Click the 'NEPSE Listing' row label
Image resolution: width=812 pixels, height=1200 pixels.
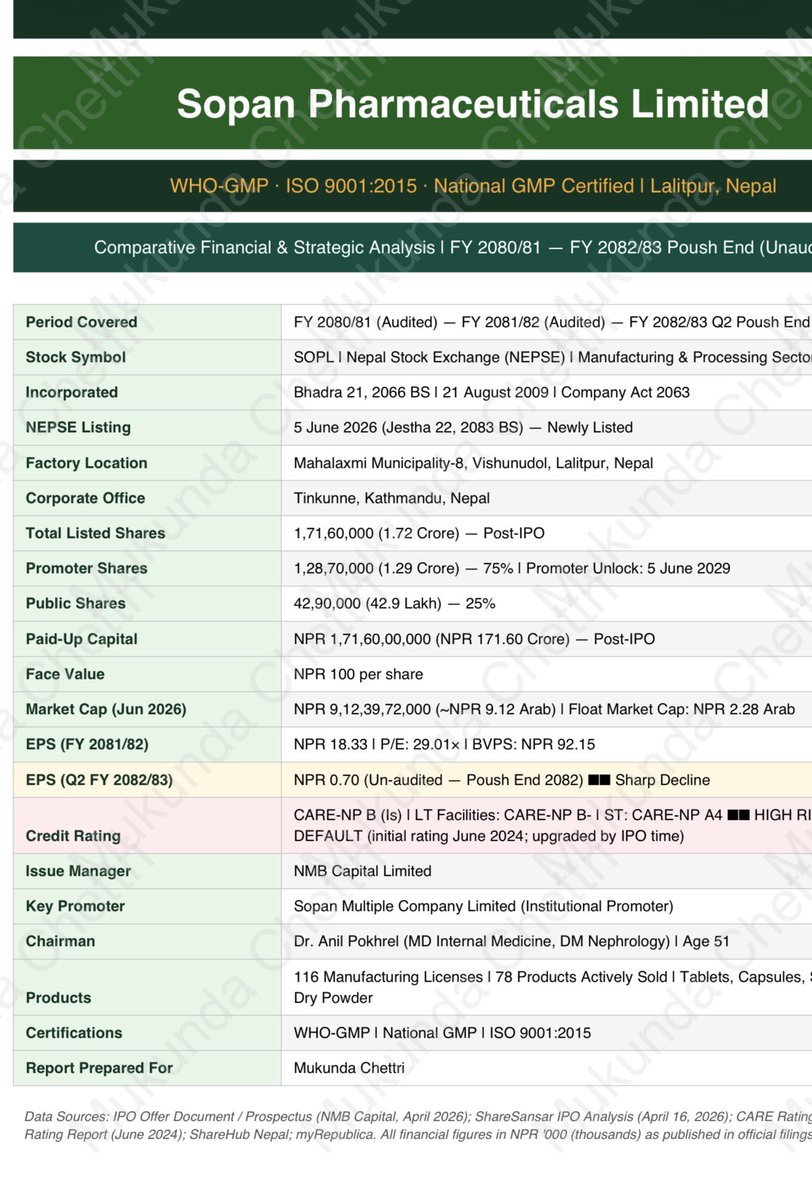pyautogui.click(x=78, y=427)
